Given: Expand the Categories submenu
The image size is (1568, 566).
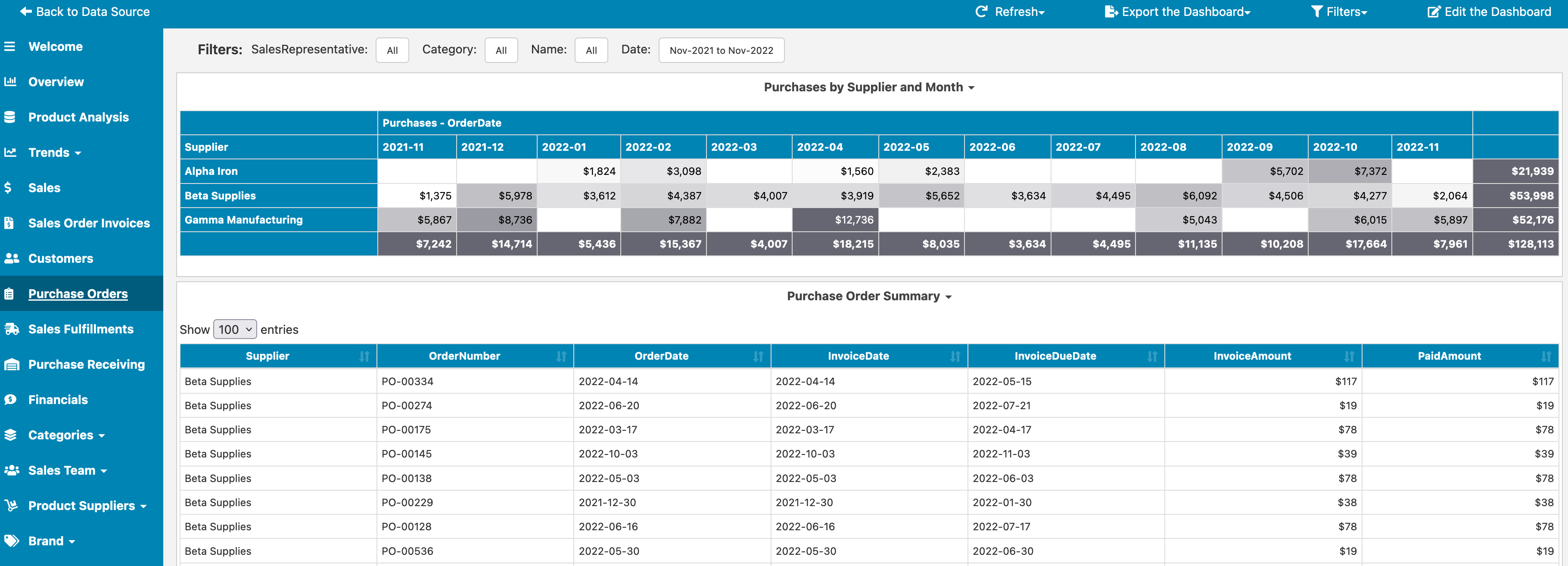Looking at the screenshot, I should click(x=102, y=436).
